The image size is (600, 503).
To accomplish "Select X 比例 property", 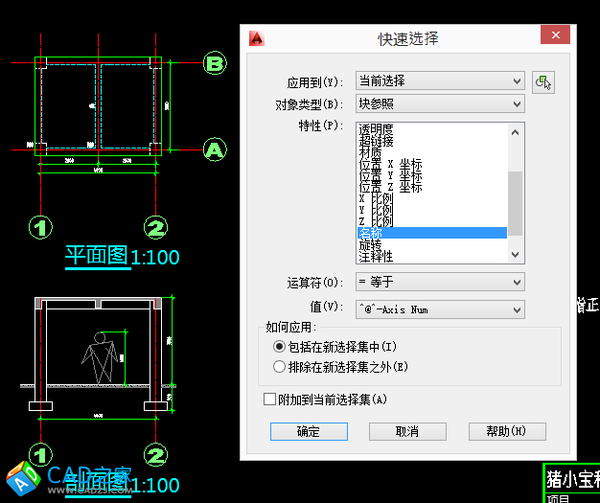I will (376, 199).
